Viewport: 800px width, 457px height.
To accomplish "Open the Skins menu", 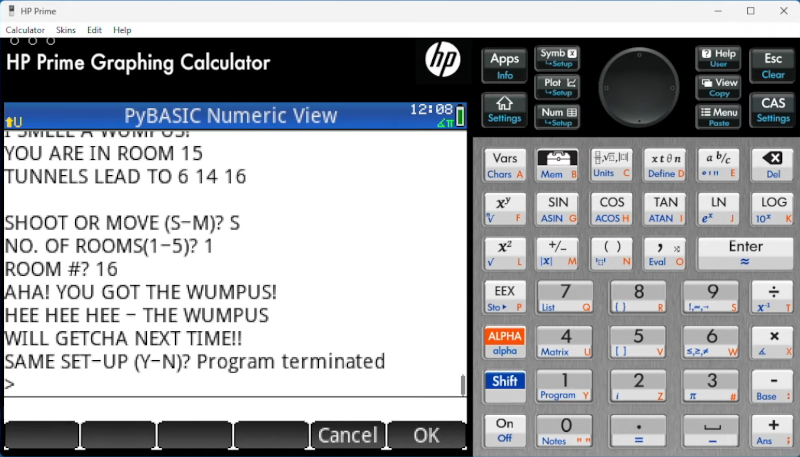I will tap(66, 30).
